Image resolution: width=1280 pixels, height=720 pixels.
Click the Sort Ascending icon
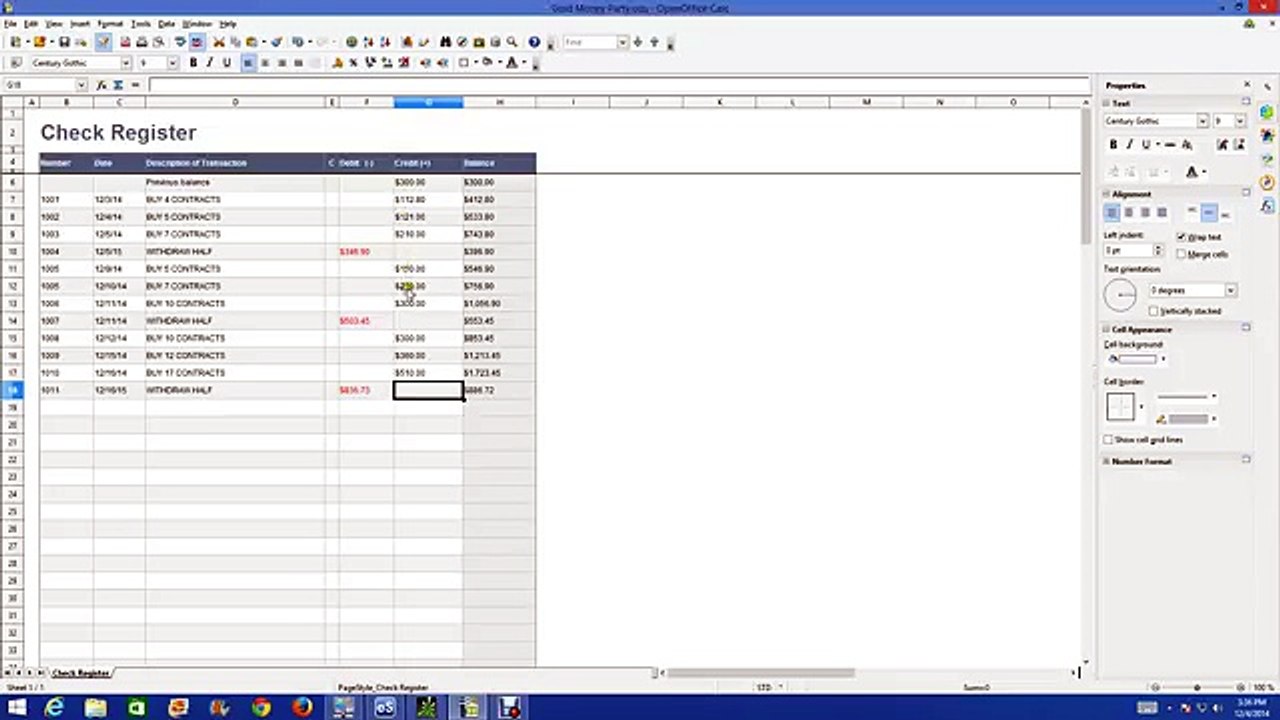[x=368, y=42]
